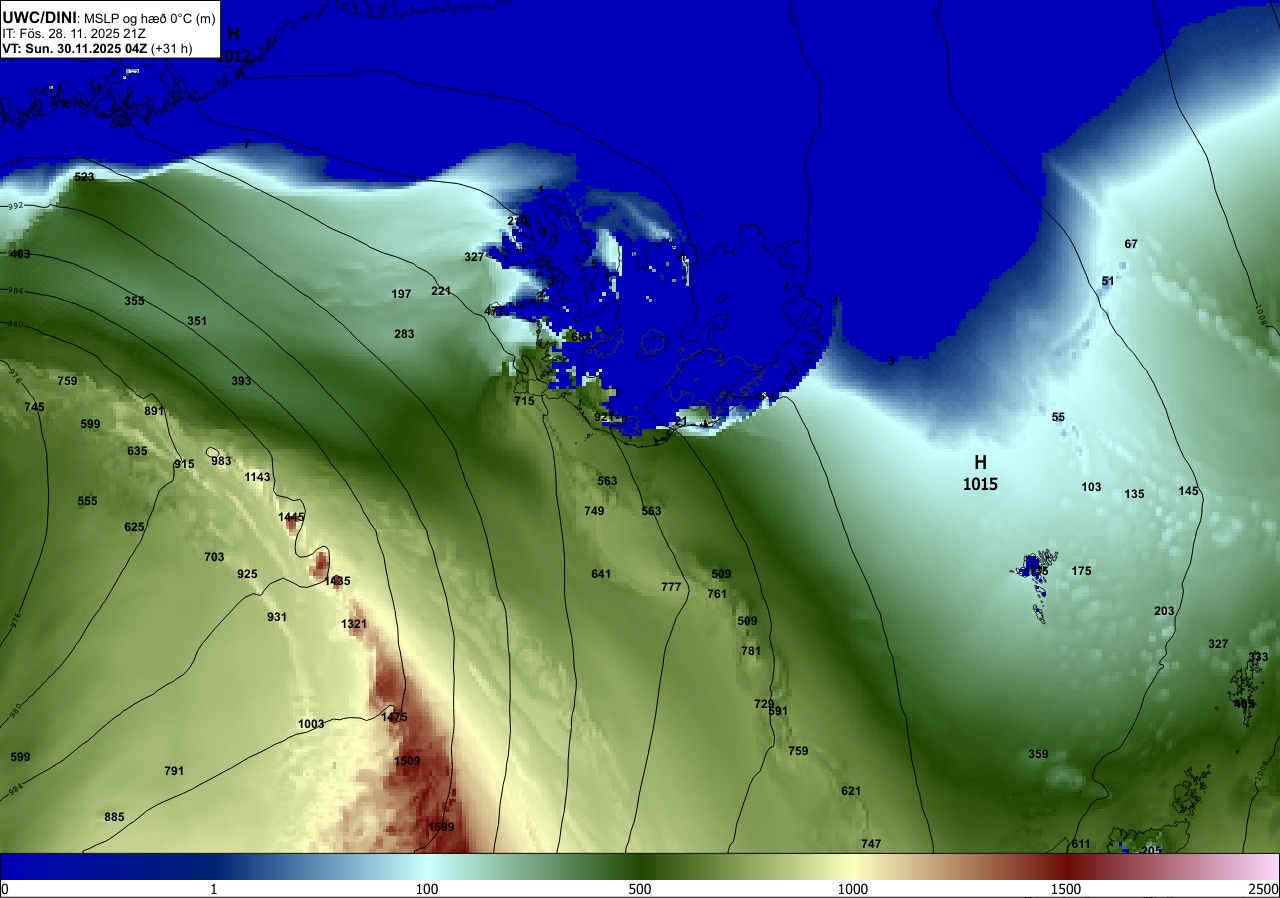The height and width of the screenshot is (898, 1280).
Task: Click the high pressure label '1015'
Action: point(981,485)
